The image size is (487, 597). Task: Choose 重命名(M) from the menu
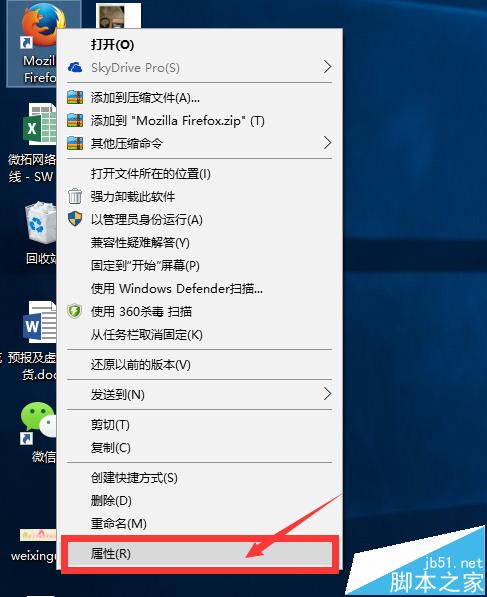tap(200, 524)
